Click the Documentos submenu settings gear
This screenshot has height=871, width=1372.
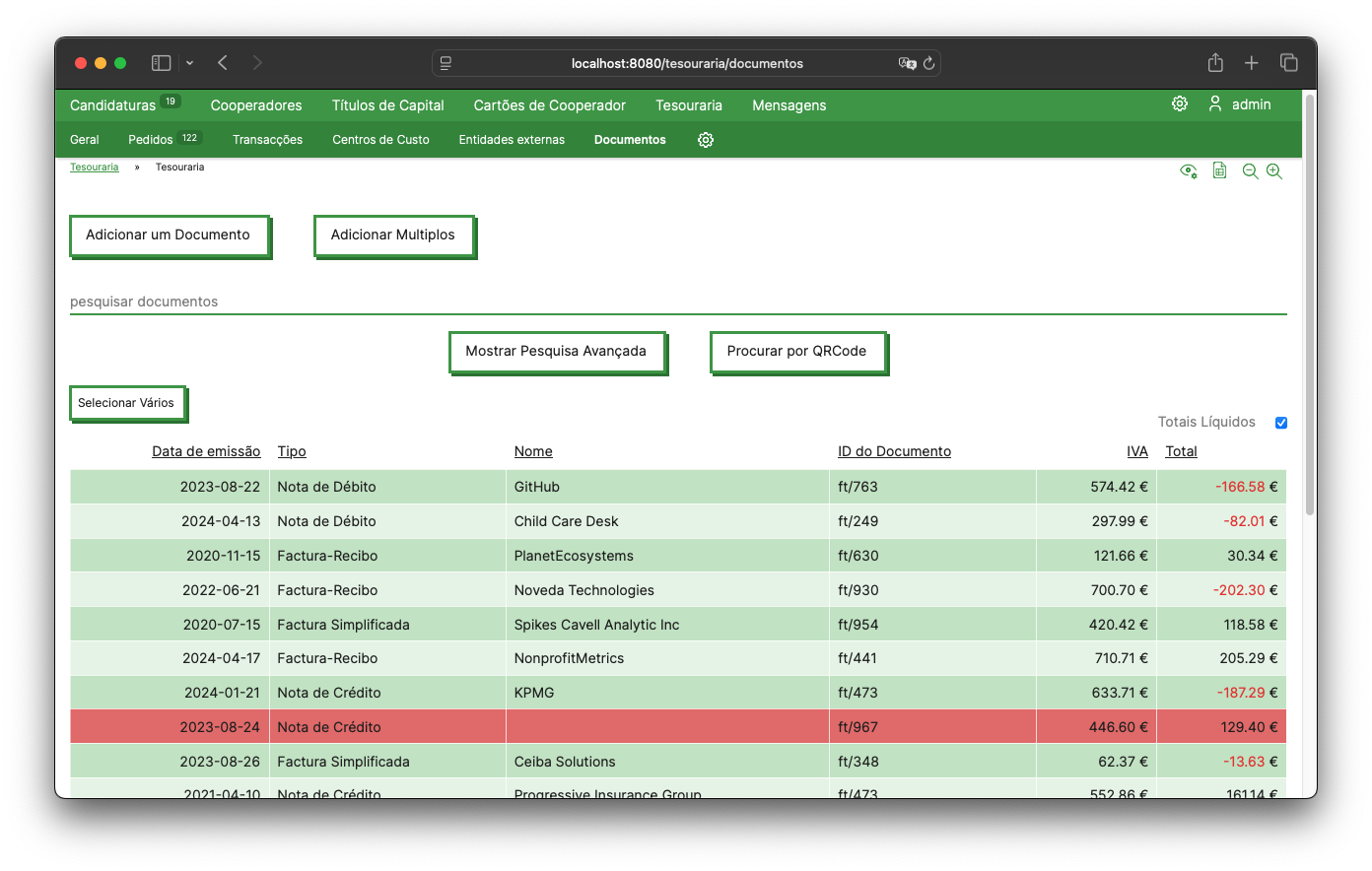click(706, 140)
